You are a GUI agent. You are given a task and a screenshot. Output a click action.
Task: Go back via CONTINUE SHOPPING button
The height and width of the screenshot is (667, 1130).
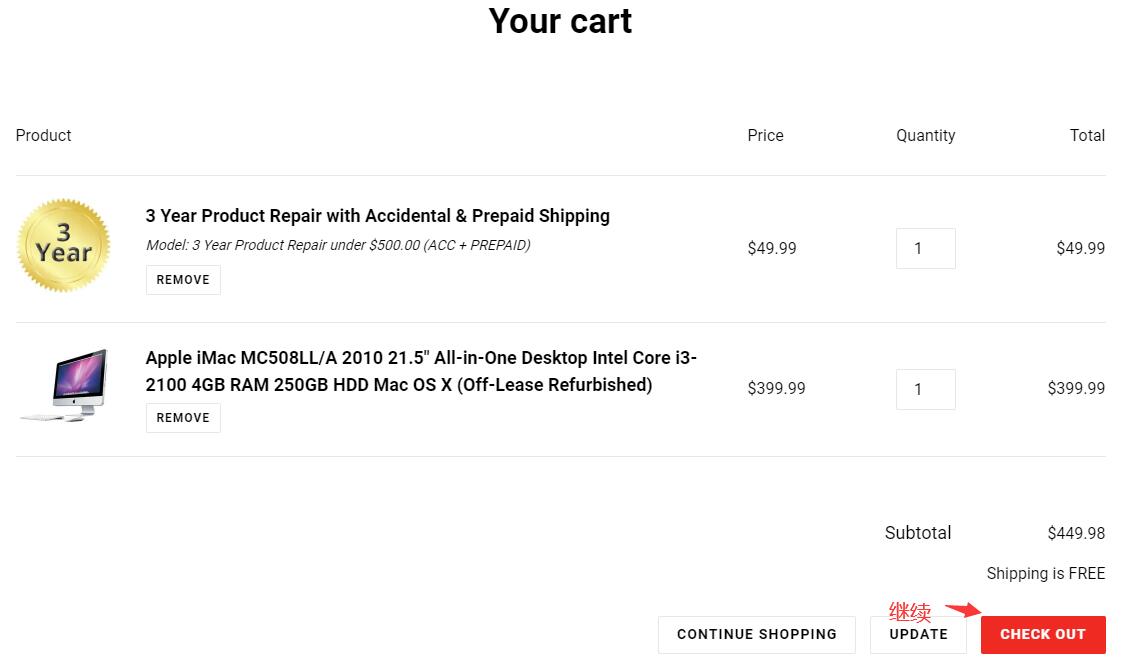pos(756,634)
